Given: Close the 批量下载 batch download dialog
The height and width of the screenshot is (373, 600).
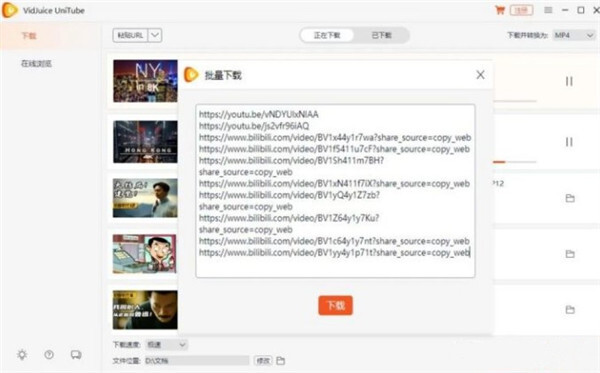Looking at the screenshot, I should tap(480, 75).
